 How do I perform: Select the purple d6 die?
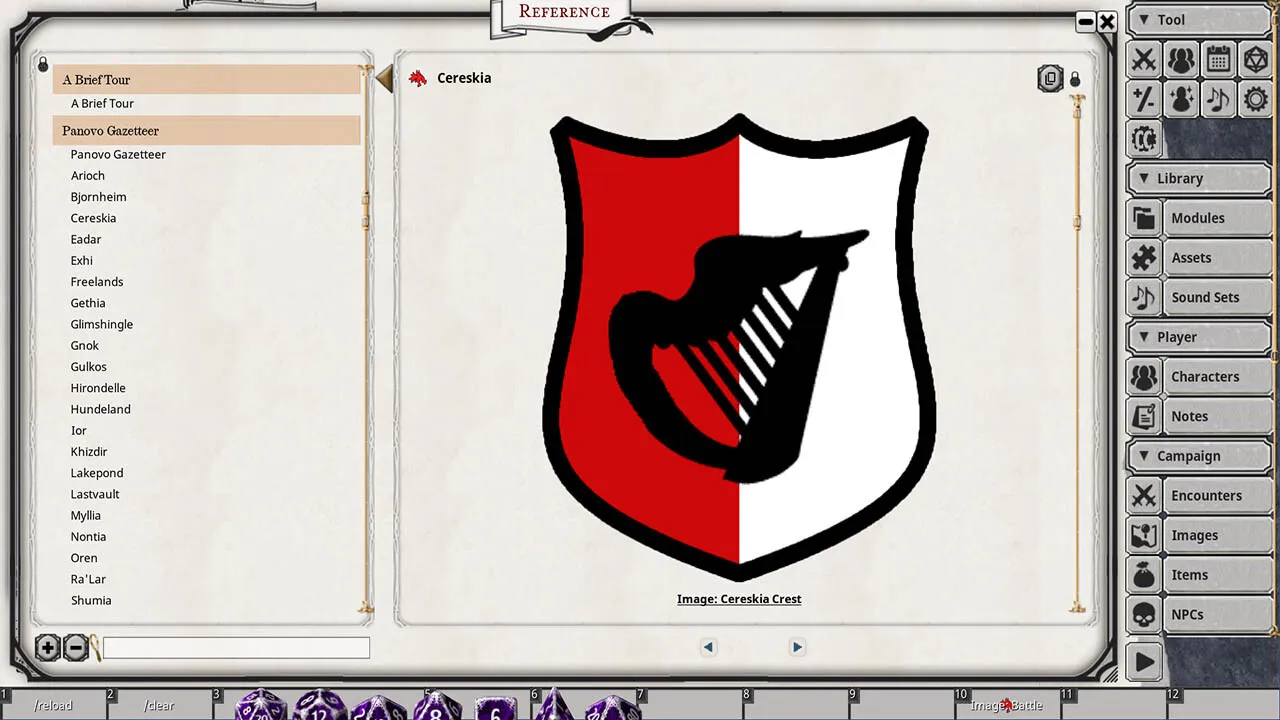tap(495, 706)
